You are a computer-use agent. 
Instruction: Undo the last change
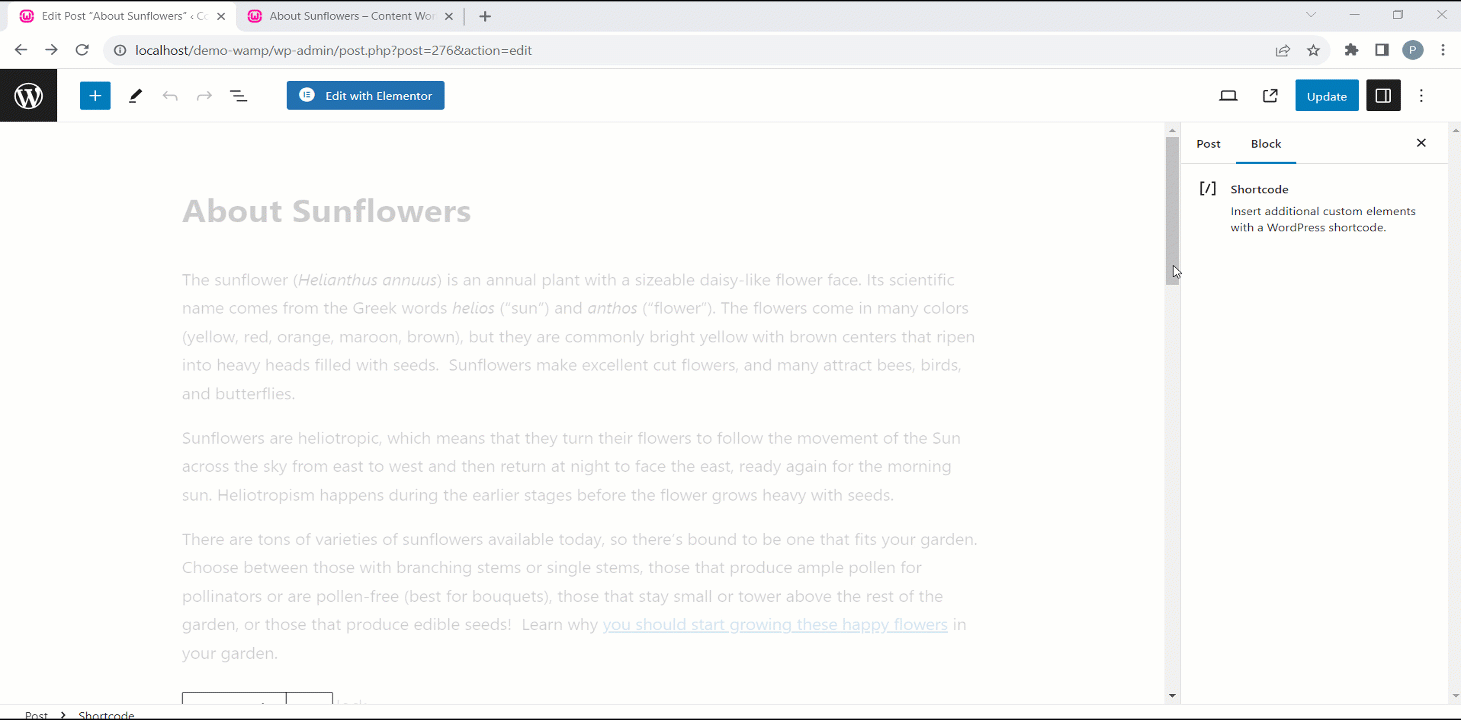tap(170, 95)
